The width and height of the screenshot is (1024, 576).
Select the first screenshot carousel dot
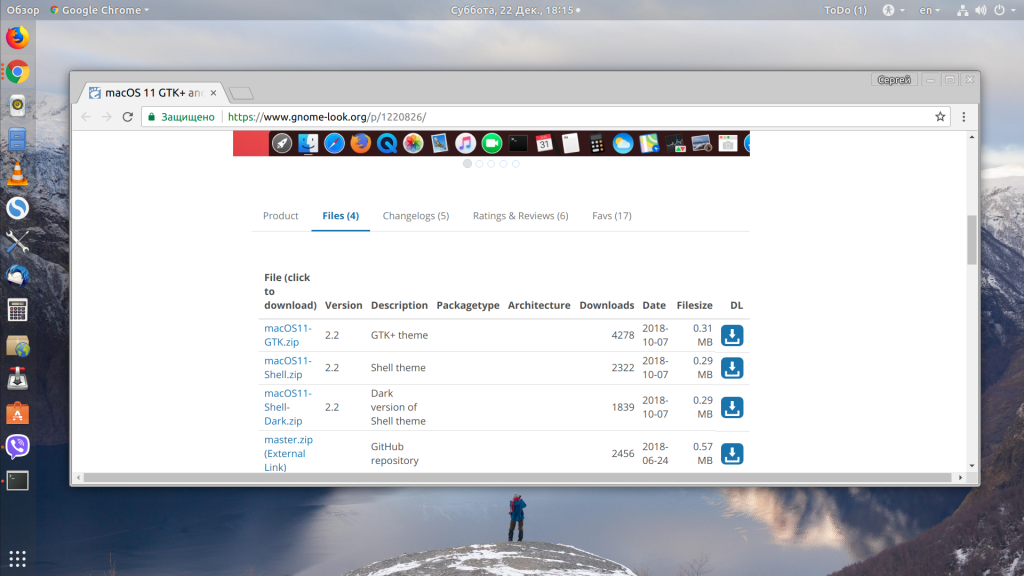point(467,163)
